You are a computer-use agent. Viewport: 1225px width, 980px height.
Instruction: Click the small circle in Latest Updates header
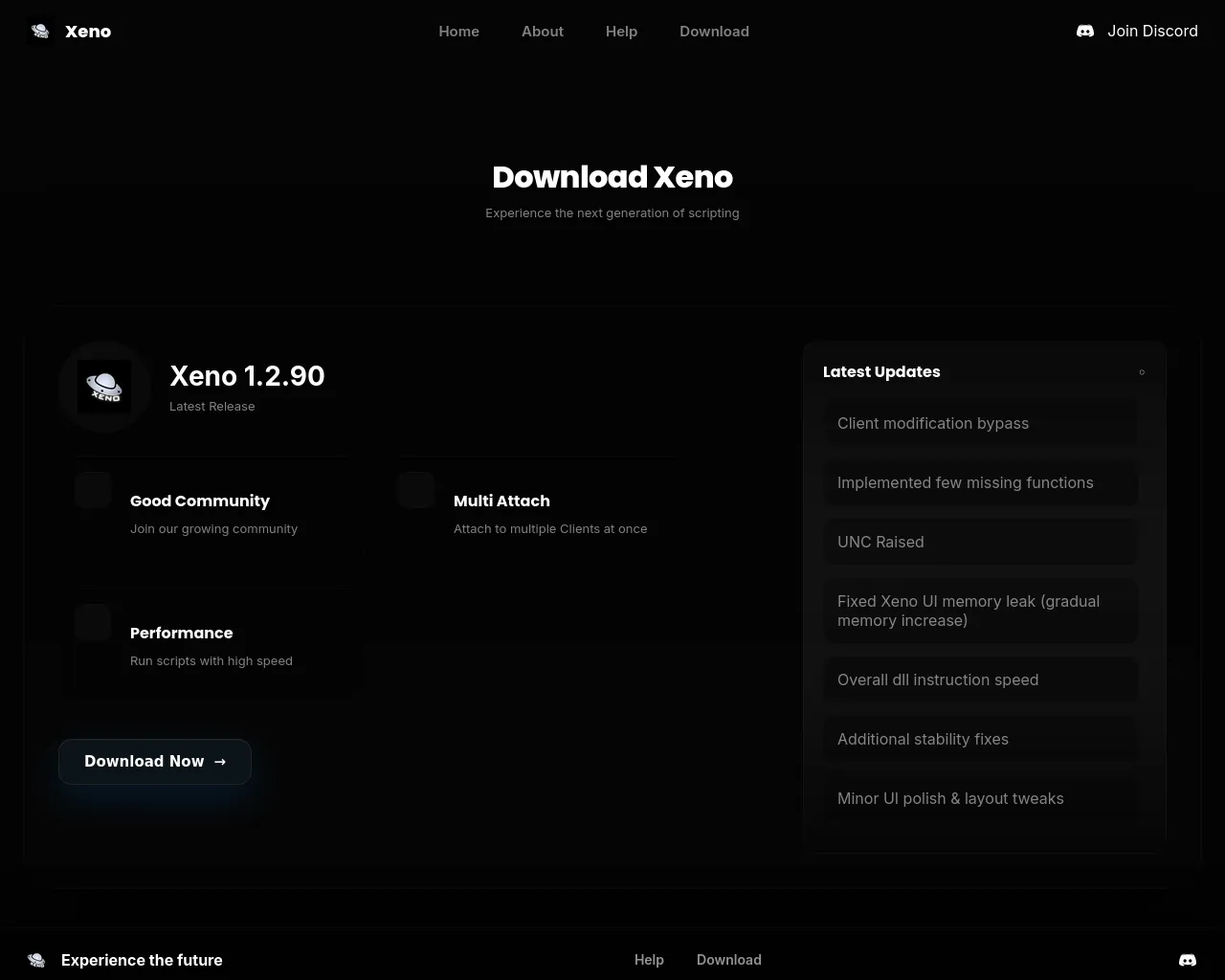pos(1142,372)
